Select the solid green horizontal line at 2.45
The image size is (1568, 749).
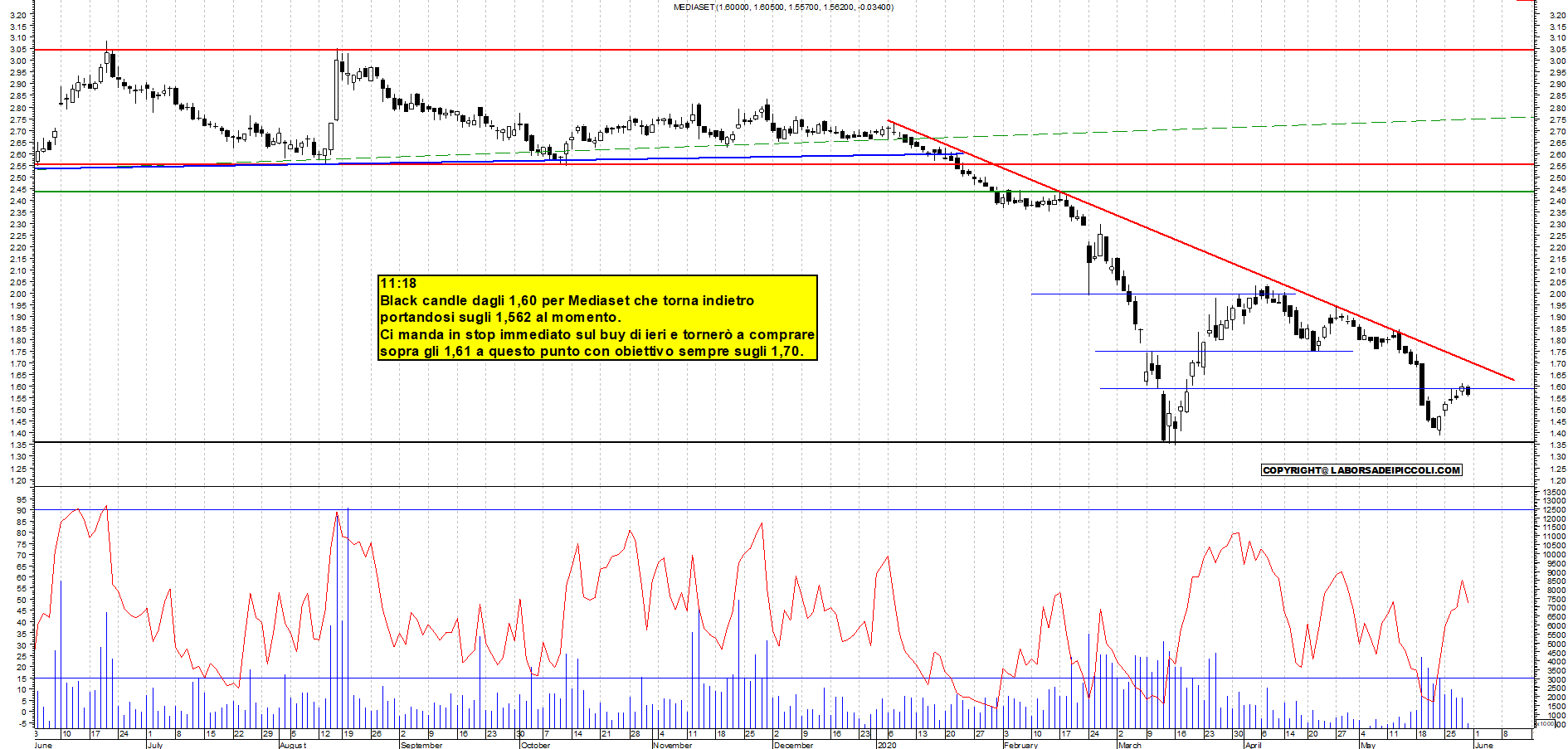coord(784,192)
